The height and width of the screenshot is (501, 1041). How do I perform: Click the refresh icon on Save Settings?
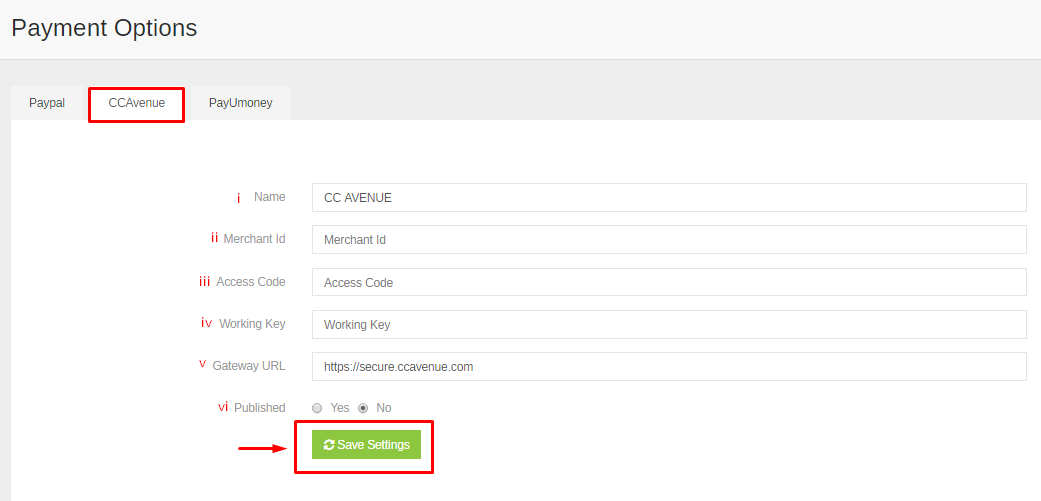point(329,445)
